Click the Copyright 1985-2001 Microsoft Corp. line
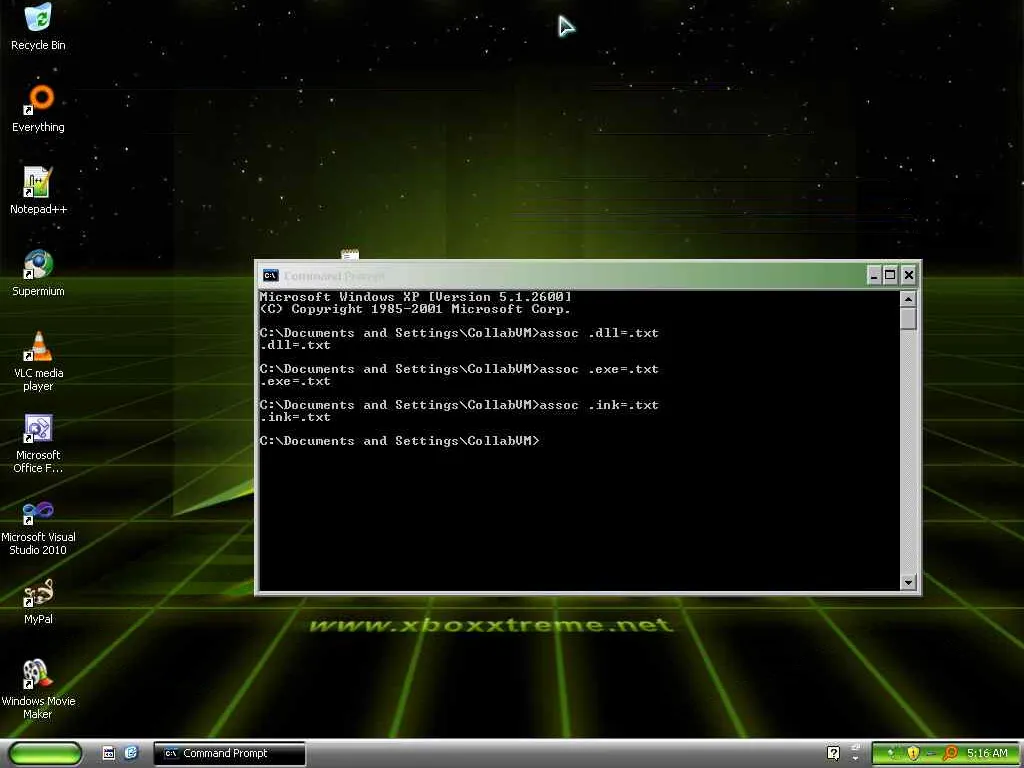Image resolution: width=1024 pixels, height=768 pixels. click(x=415, y=309)
